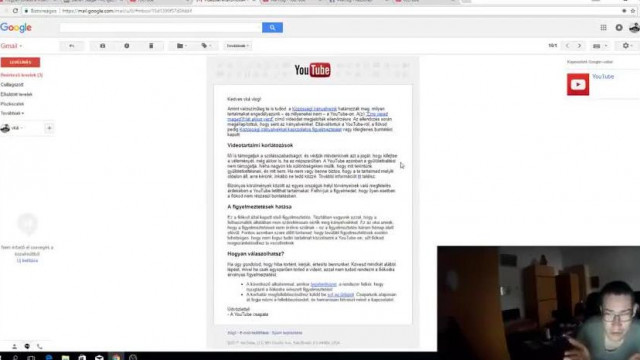Screen dimensions: 640x360
Task: Delete the email with trash icon
Action: 151,46
